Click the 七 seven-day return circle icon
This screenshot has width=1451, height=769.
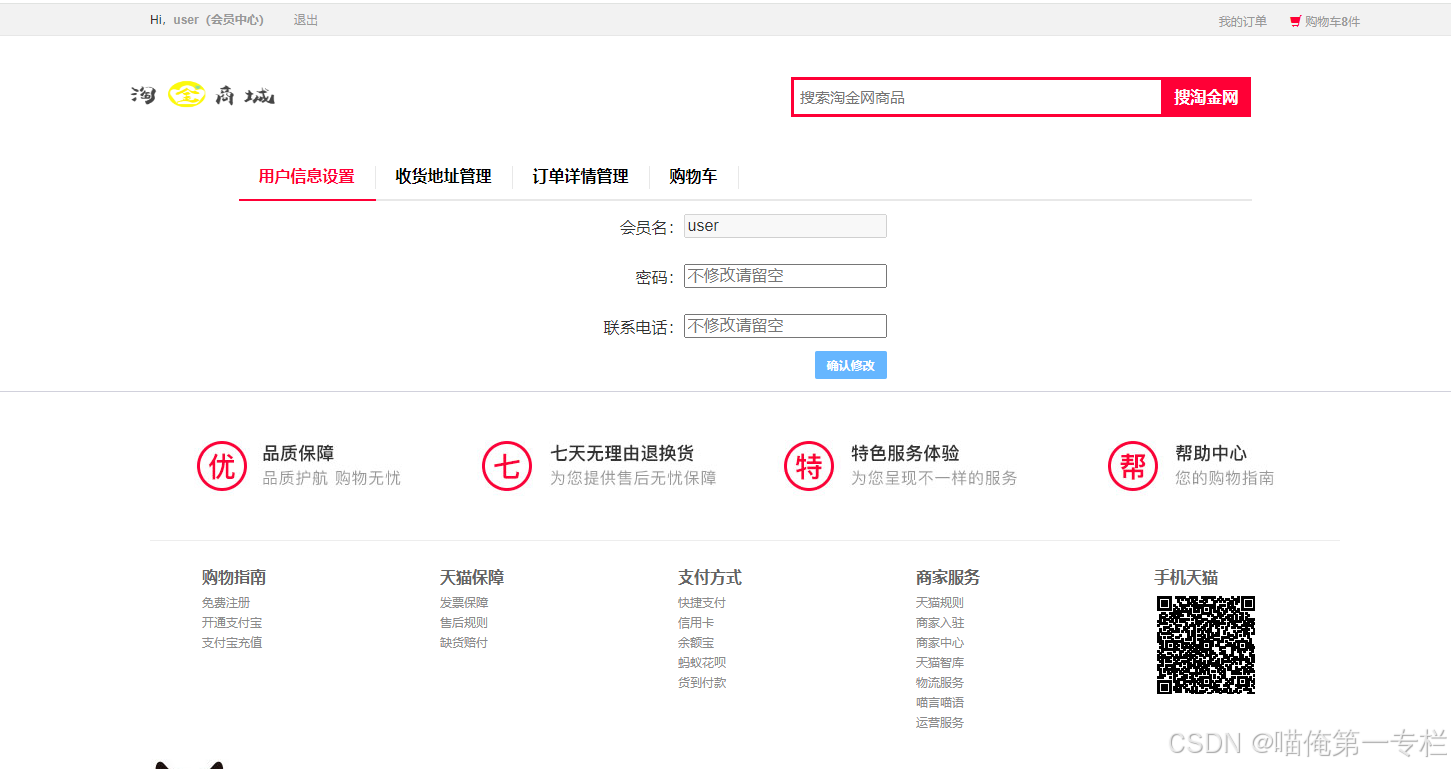507,466
